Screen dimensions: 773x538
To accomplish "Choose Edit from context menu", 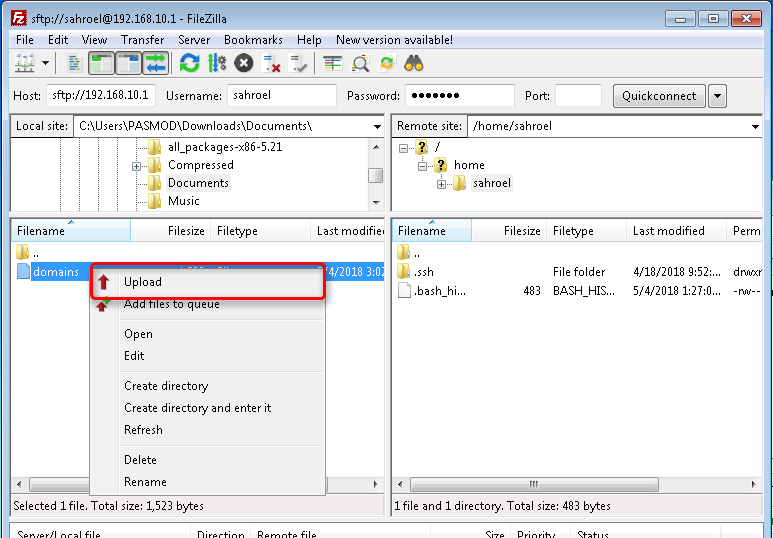I will 208,356.
